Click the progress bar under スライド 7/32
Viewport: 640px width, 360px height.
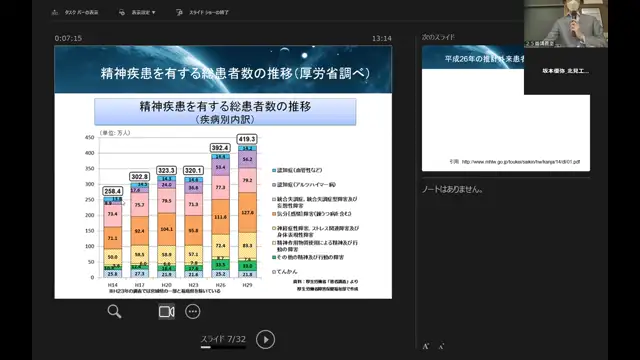point(223,347)
